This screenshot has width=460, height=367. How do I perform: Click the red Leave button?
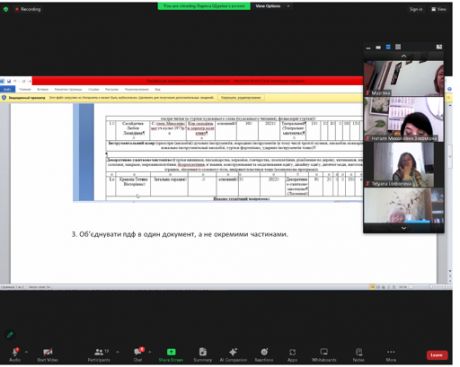pyautogui.click(x=437, y=355)
